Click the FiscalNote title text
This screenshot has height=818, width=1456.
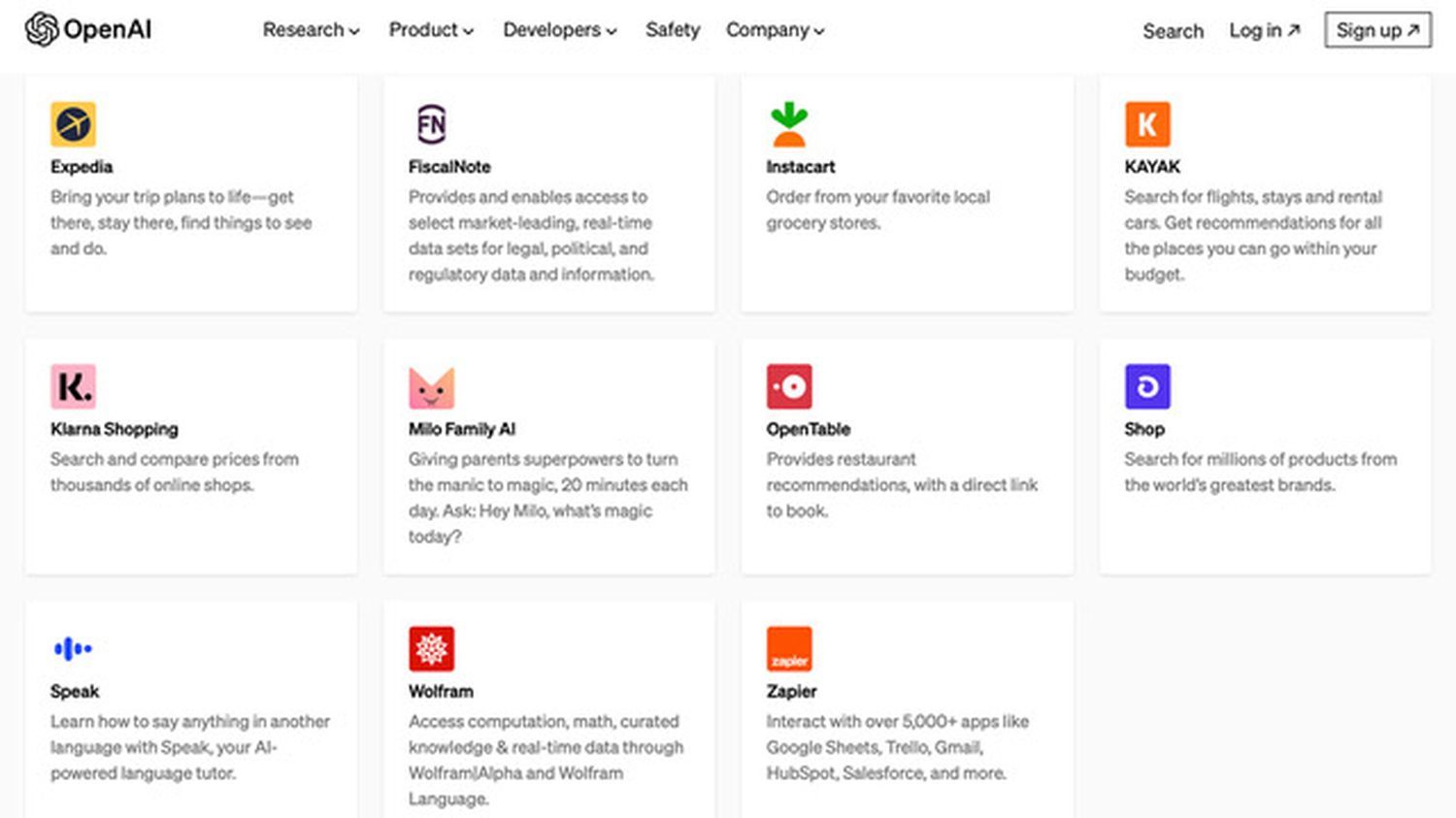coord(449,167)
